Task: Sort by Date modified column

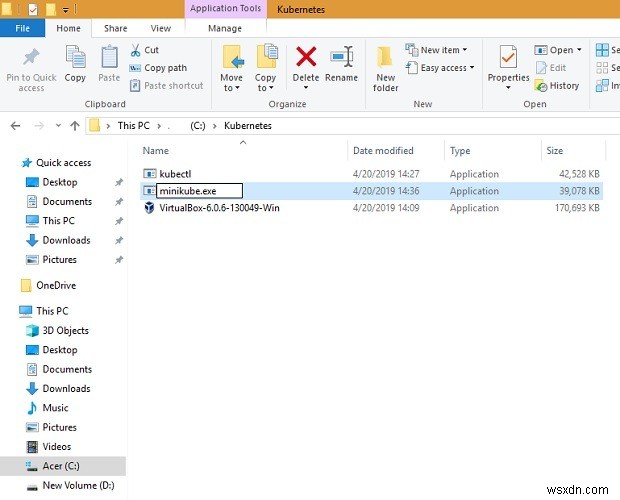Action: point(383,151)
